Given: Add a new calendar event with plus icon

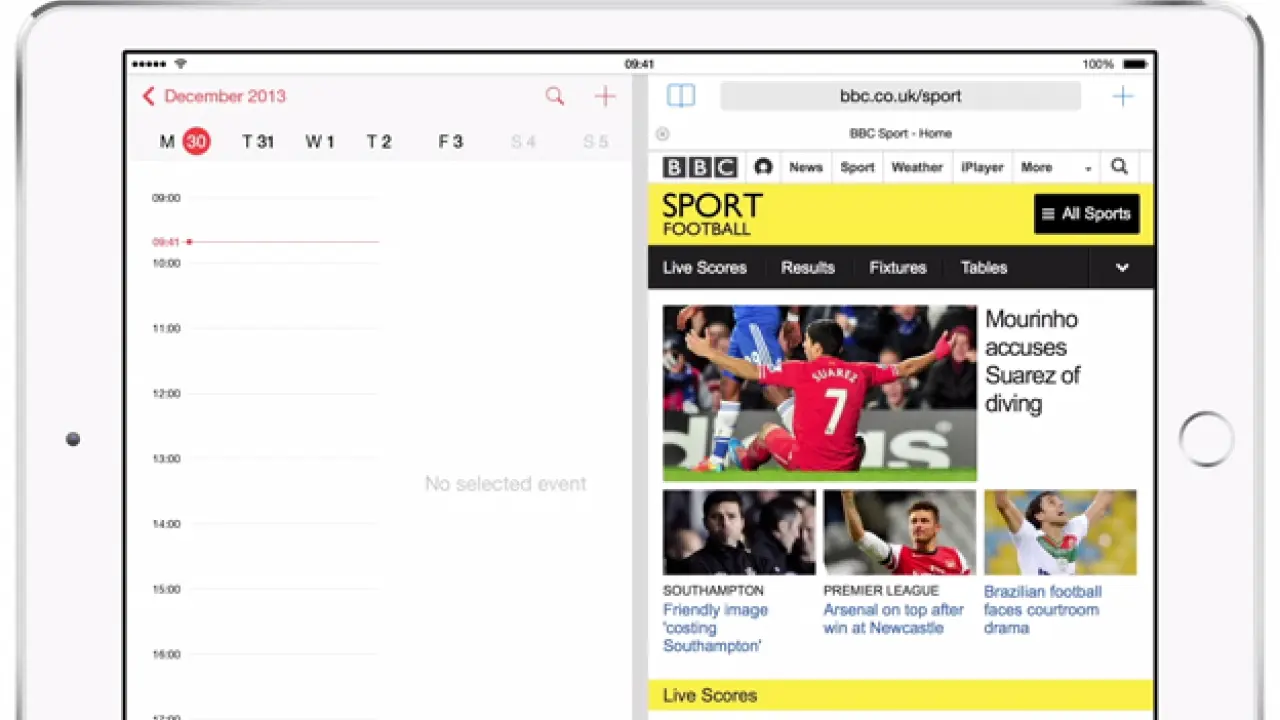Looking at the screenshot, I should point(605,96).
